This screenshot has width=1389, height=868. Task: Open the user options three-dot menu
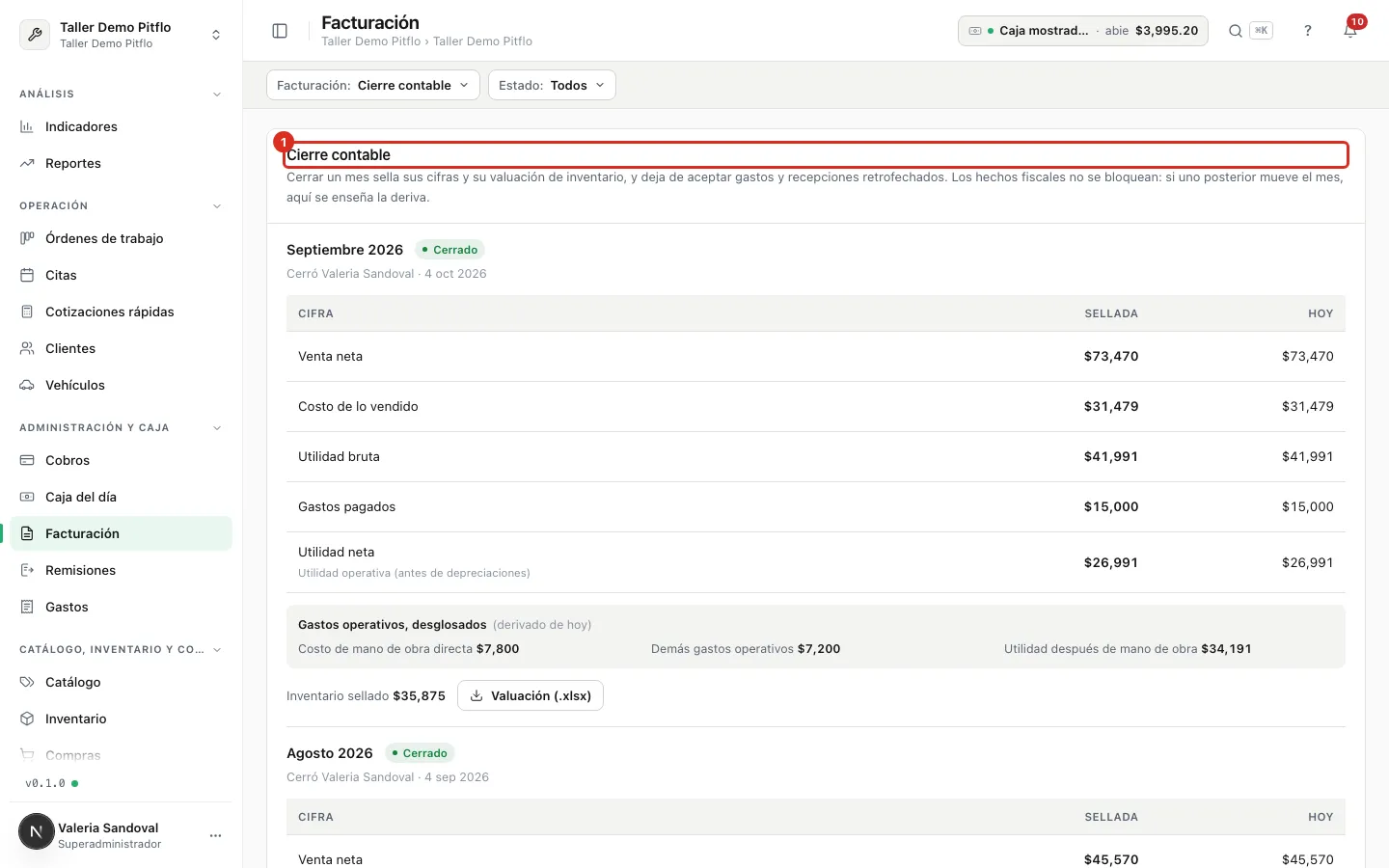[x=215, y=835]
